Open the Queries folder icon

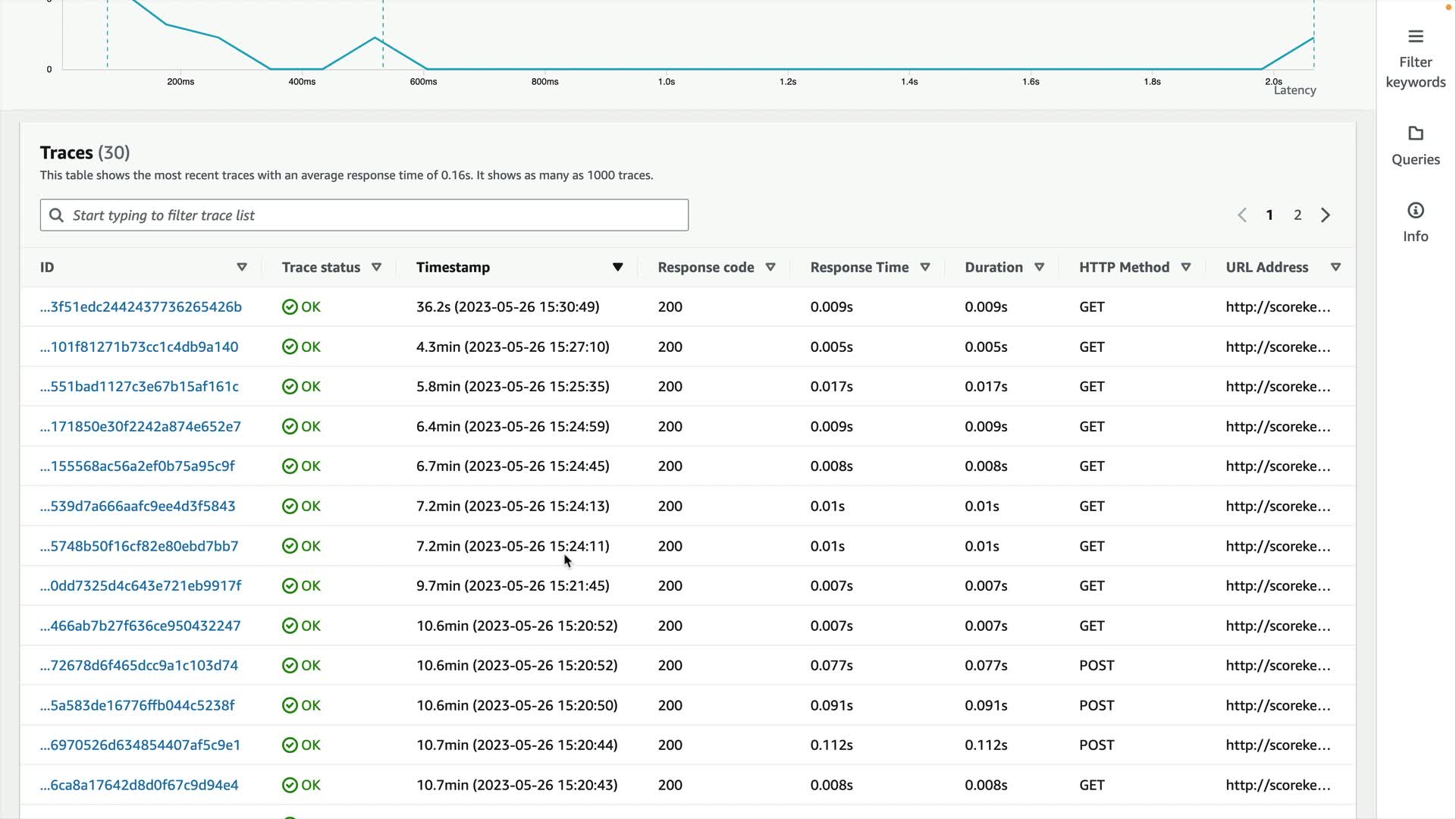1415,133
